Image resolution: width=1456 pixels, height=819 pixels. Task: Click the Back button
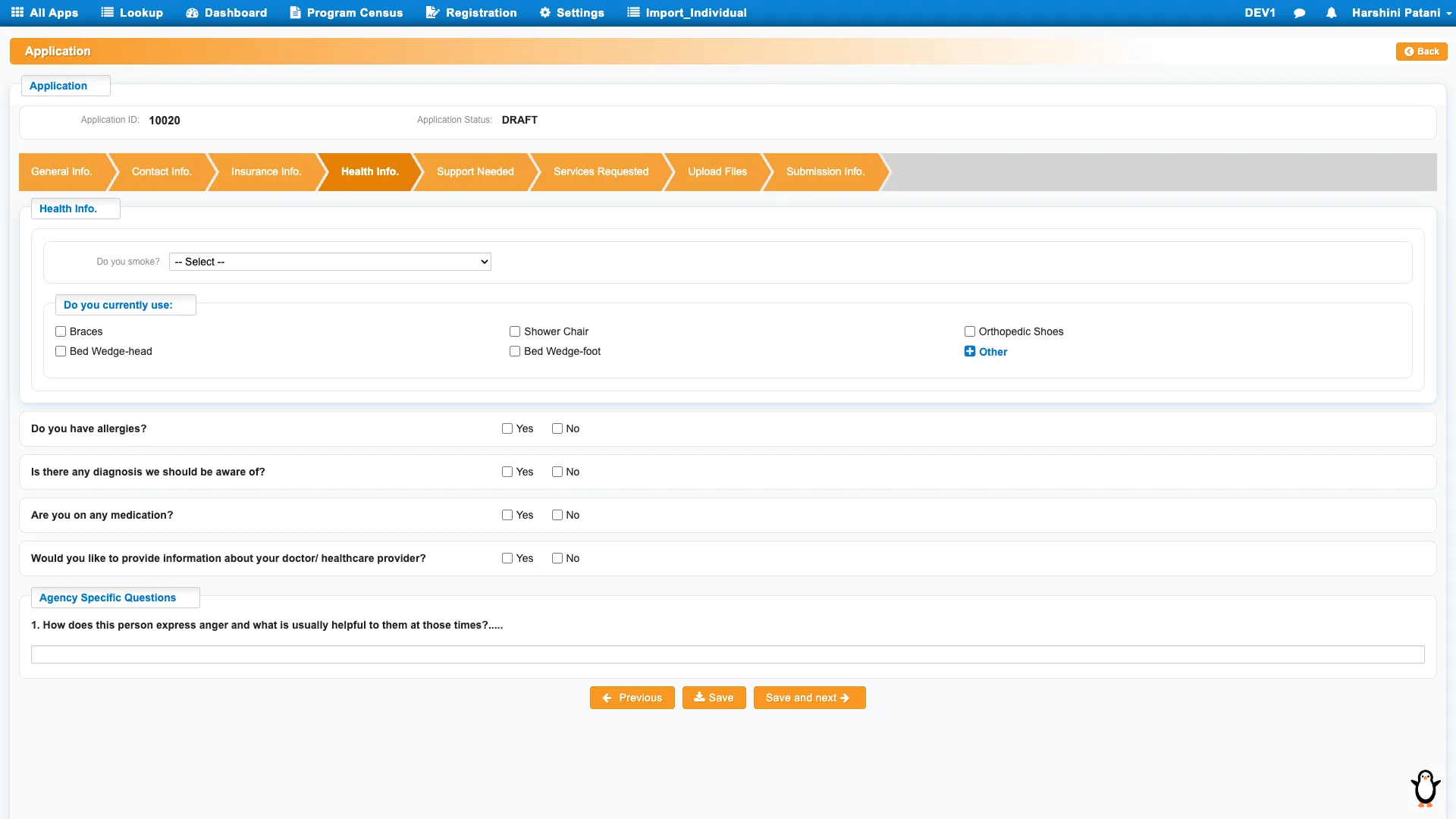click(1421, 52)
